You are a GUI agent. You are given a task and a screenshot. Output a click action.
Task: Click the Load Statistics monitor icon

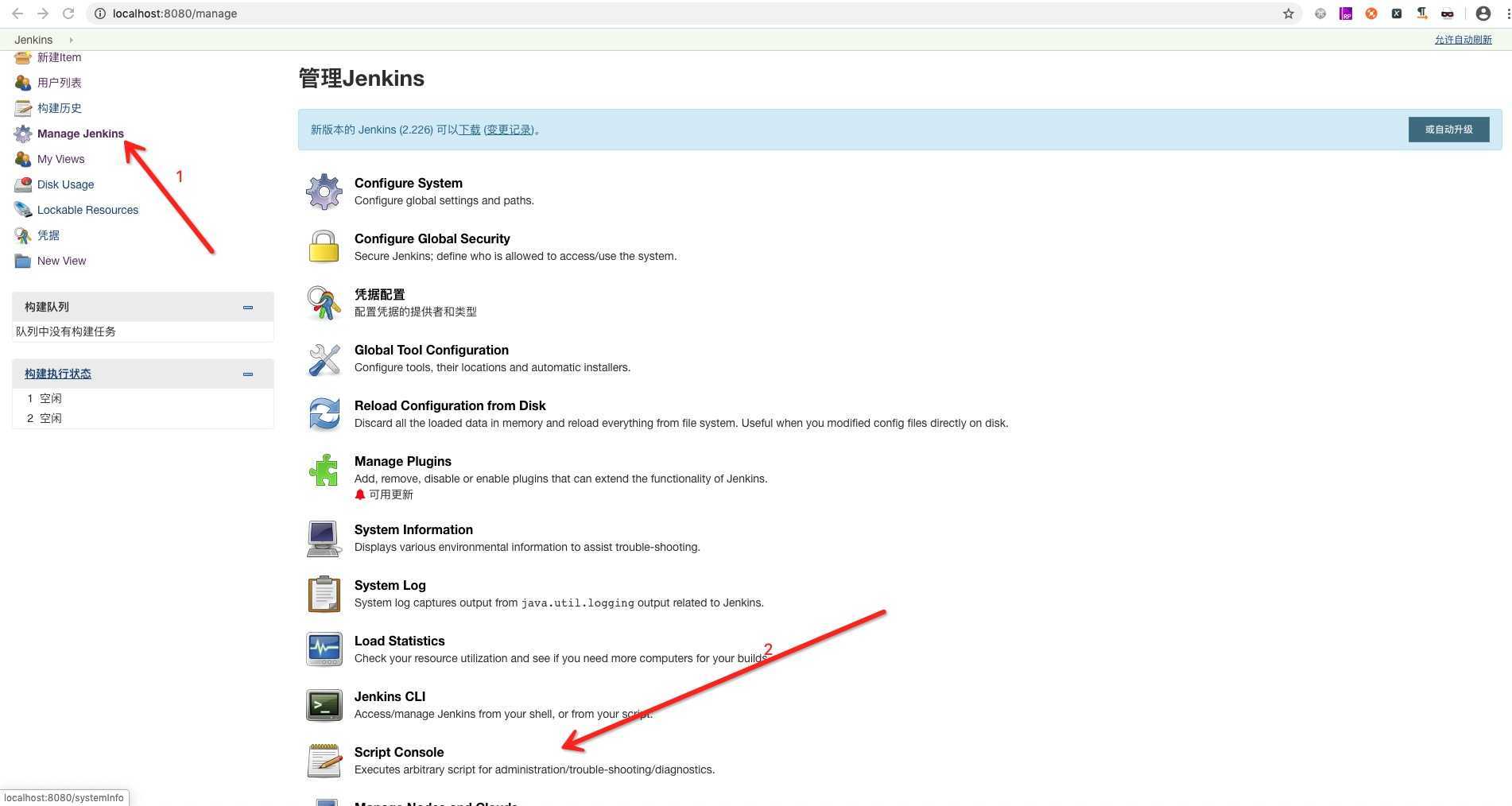coord(324,649)
